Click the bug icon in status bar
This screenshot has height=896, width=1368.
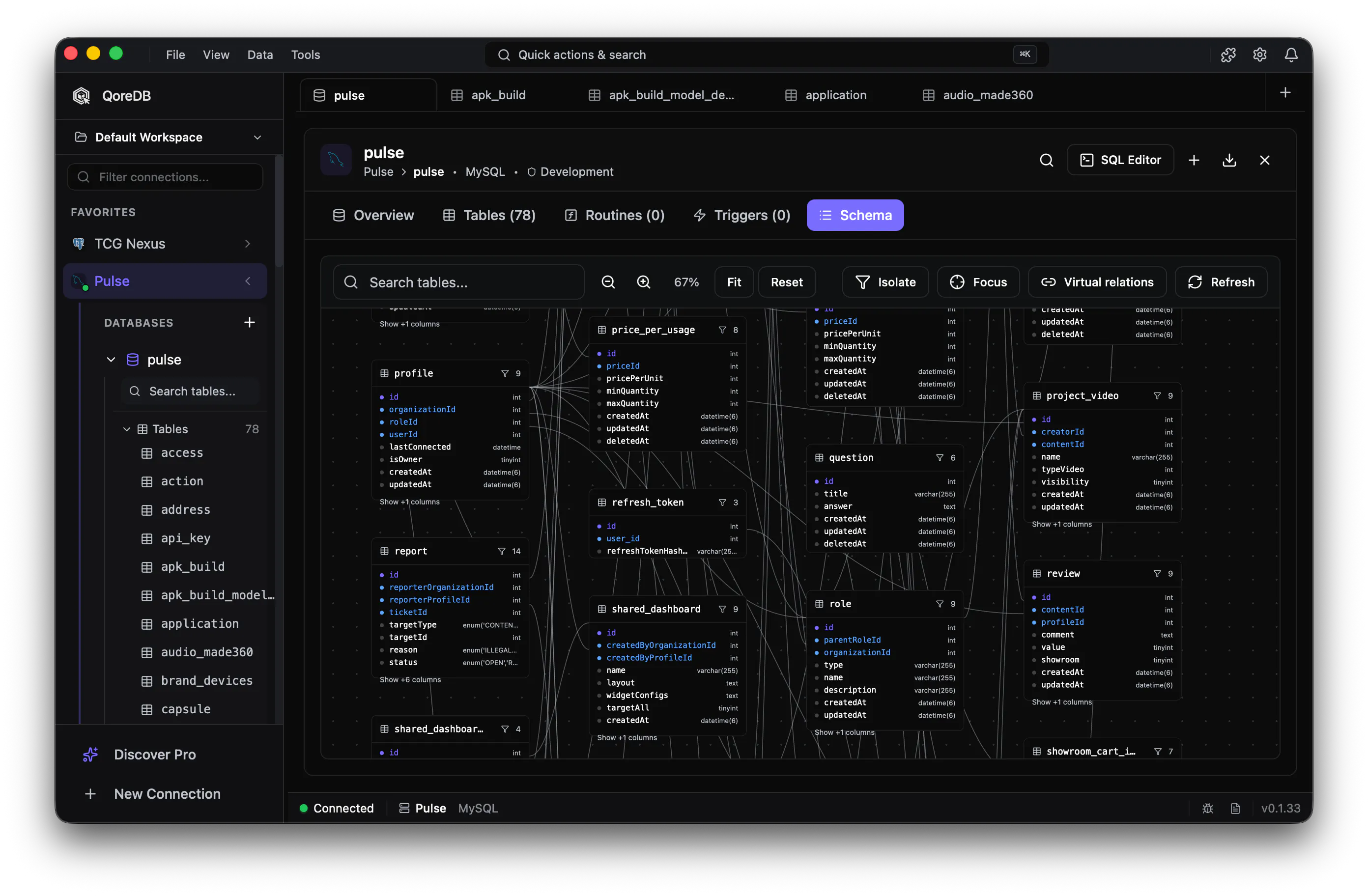(x=1207, y=809)
